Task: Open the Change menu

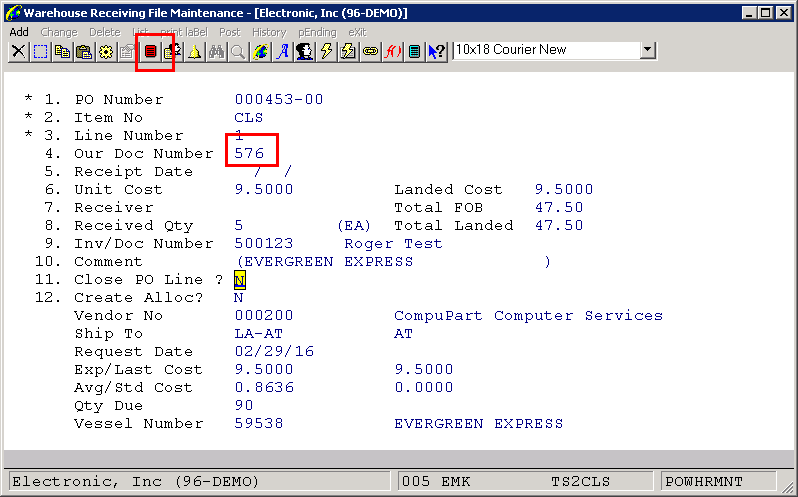Action: [x=59, y=32]
